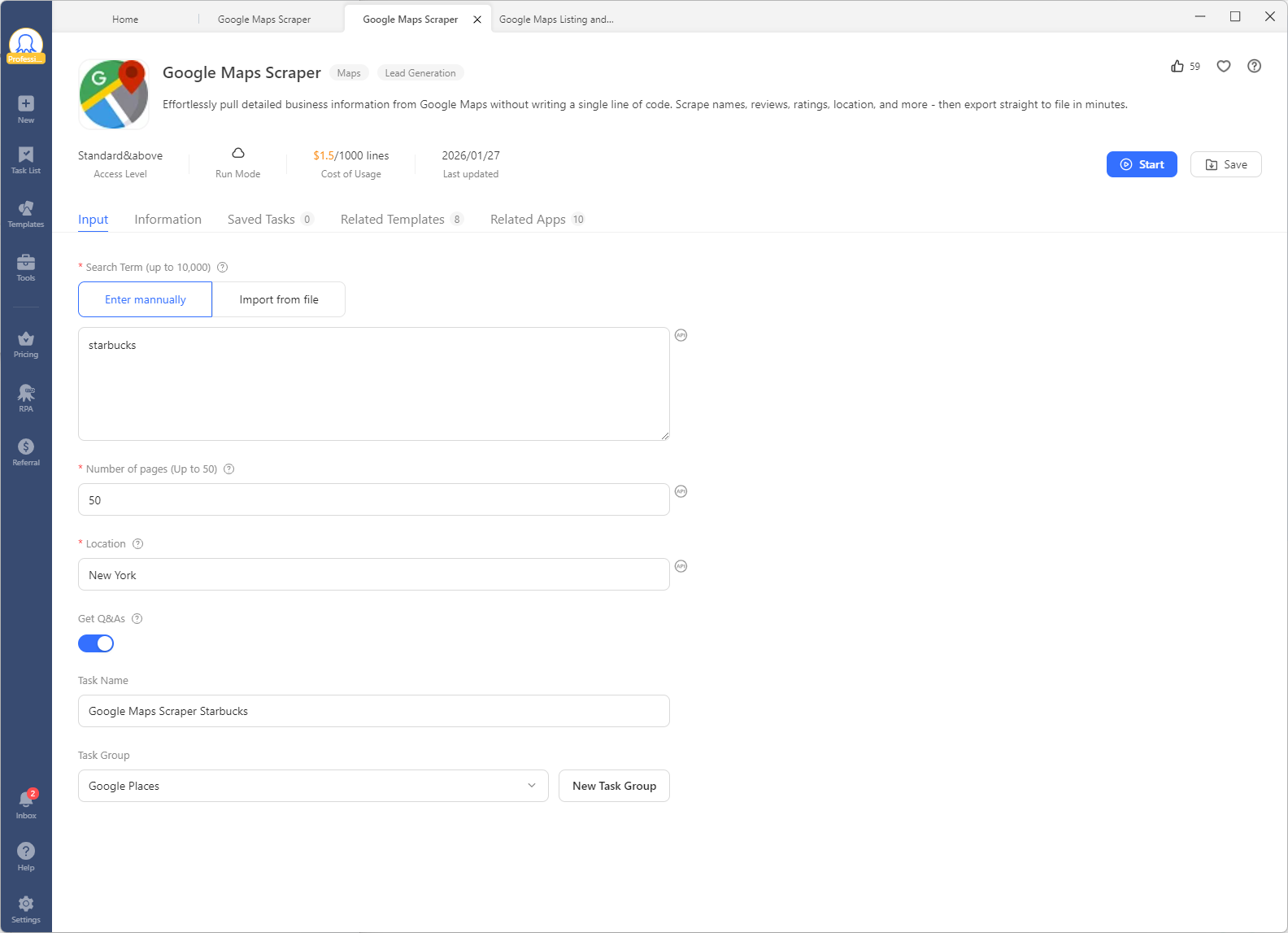Click the Task Name input field
Screen dimensions: 1288x933
click(374, 711)
